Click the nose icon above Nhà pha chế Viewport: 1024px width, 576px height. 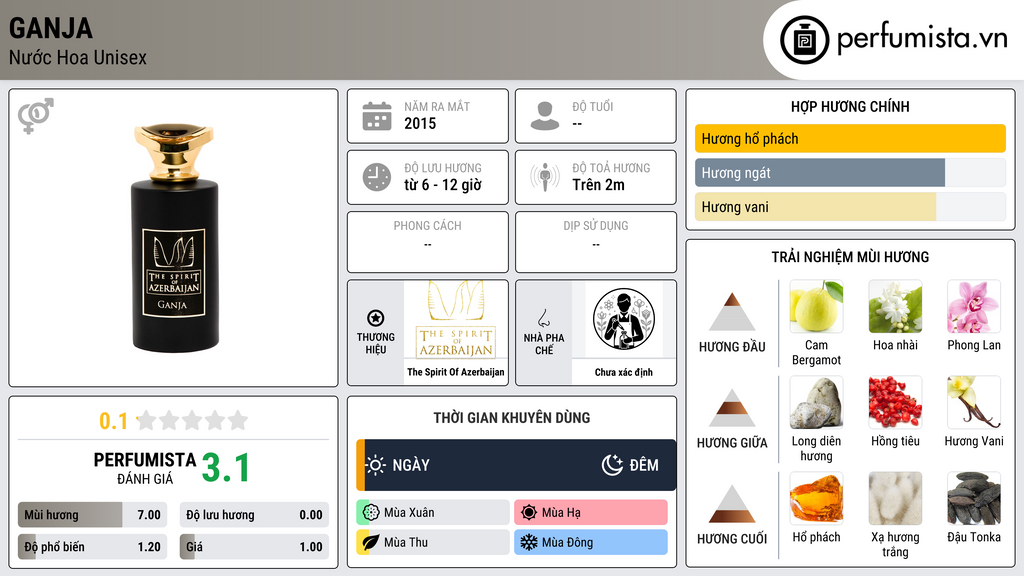pos(543,318)
